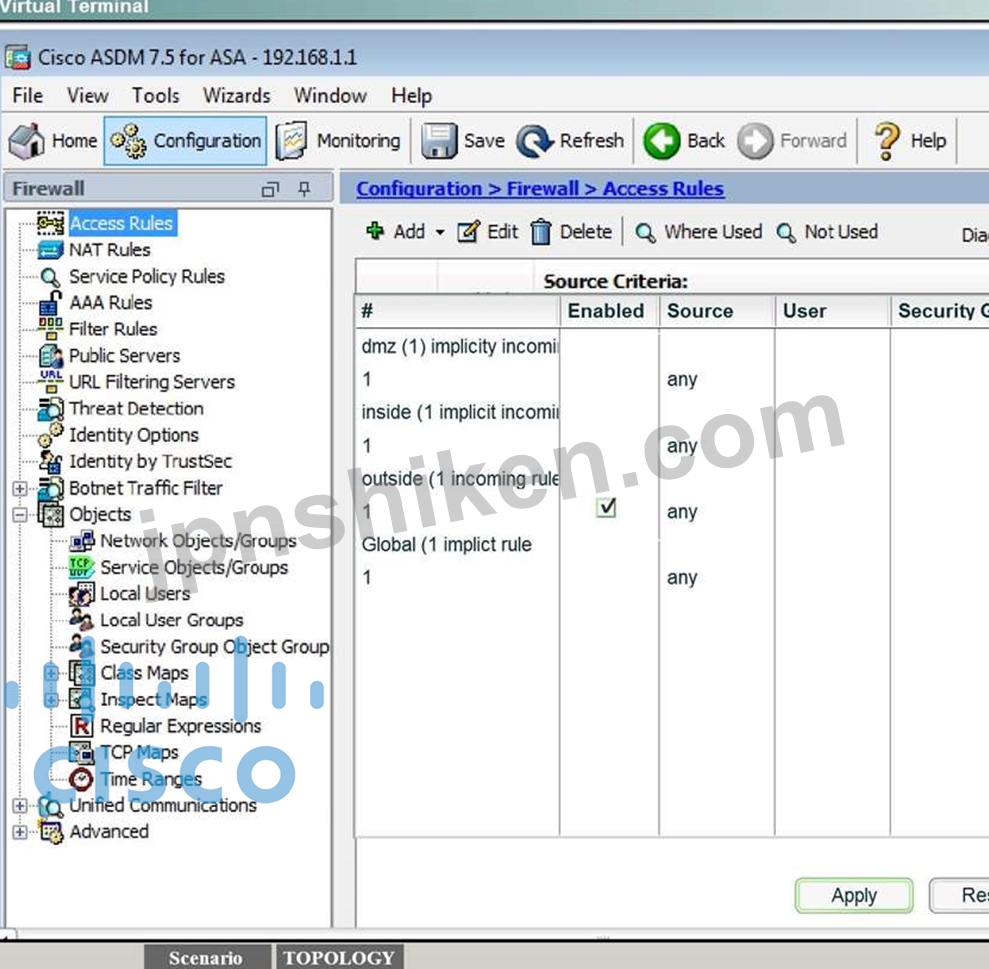Select TCP Maps tree item

click(139, 753)
